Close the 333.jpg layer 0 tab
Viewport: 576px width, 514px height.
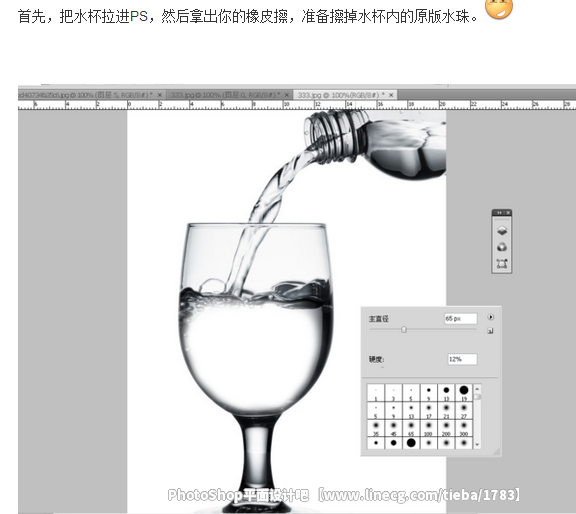click(x=287, y=95)
